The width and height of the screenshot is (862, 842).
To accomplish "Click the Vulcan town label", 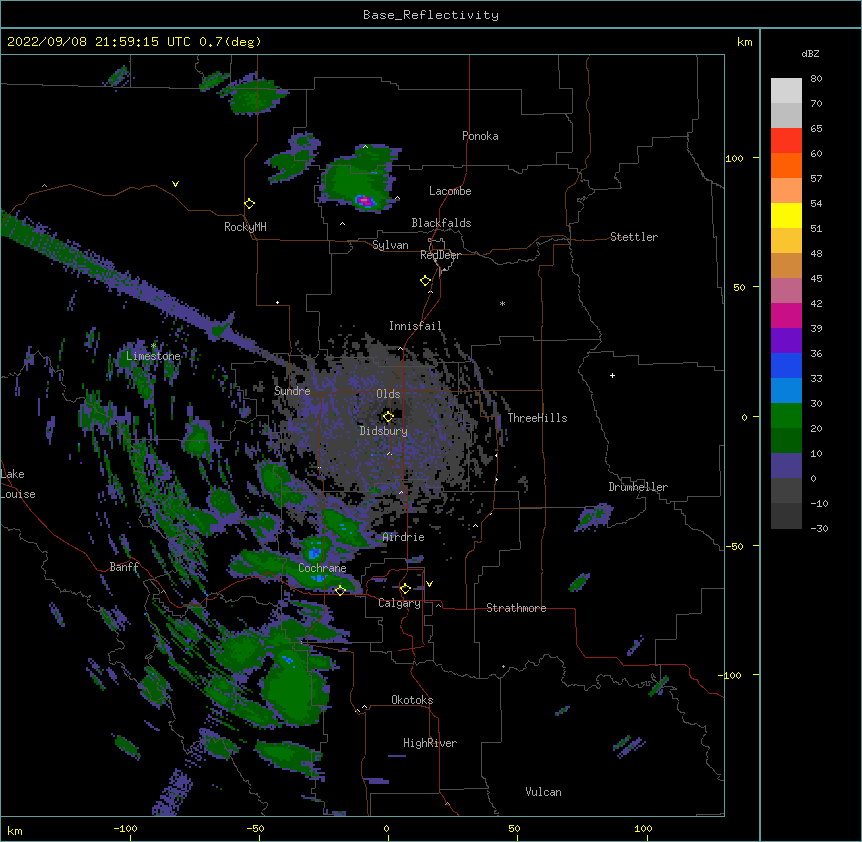I will pos(543,792).
